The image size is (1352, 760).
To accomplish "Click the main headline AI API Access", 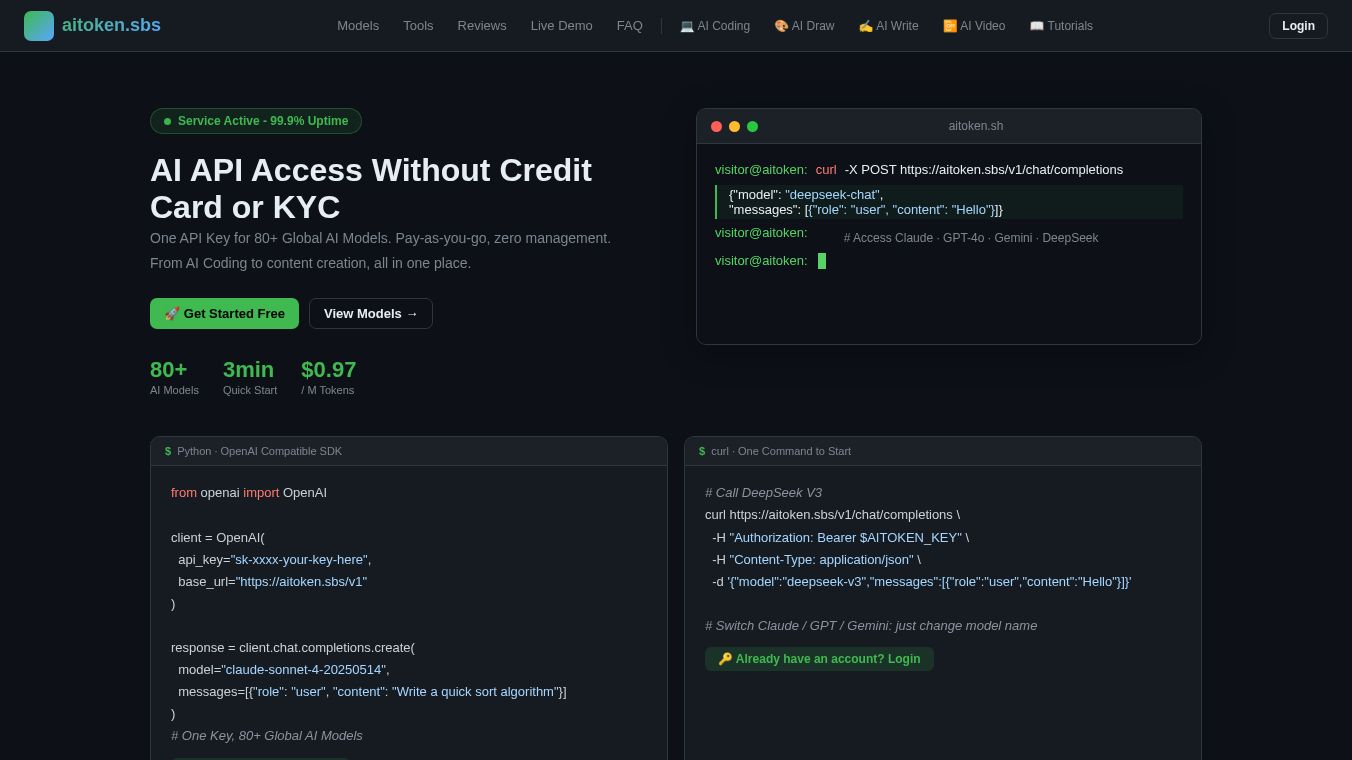I will tap(371, 188).
